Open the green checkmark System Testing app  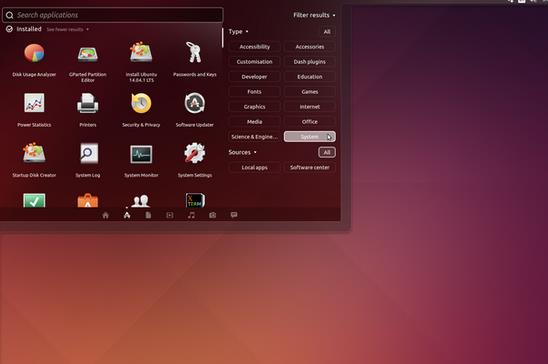click(x=34, y=200)
